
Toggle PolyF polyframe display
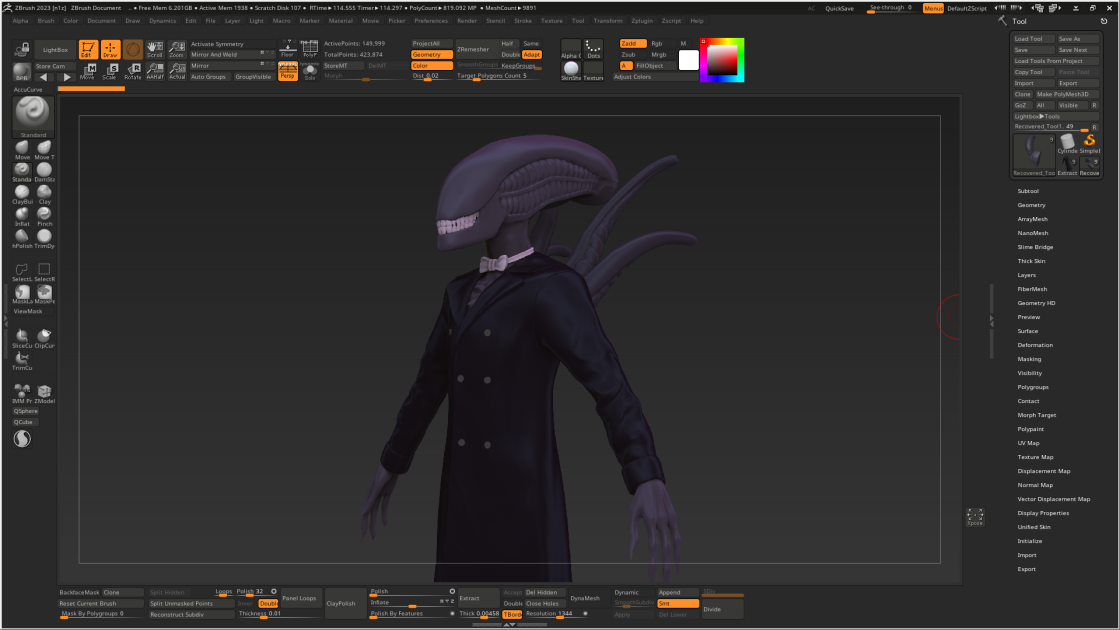[309, 49]
